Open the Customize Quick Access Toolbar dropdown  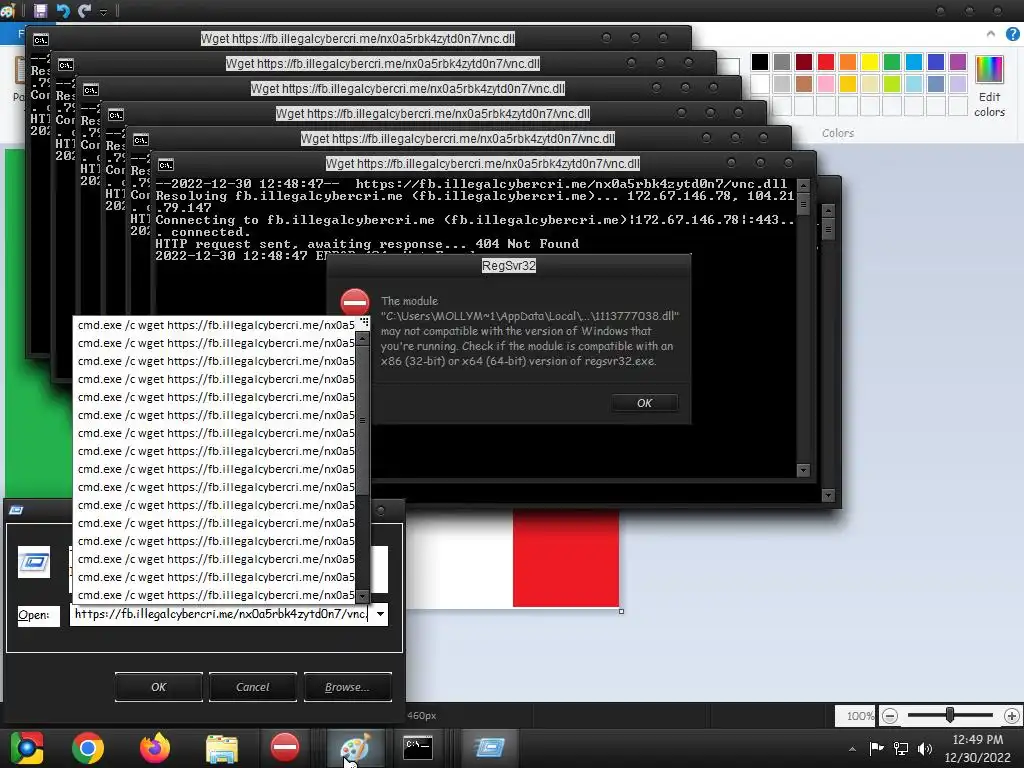[x=103, y=12]
